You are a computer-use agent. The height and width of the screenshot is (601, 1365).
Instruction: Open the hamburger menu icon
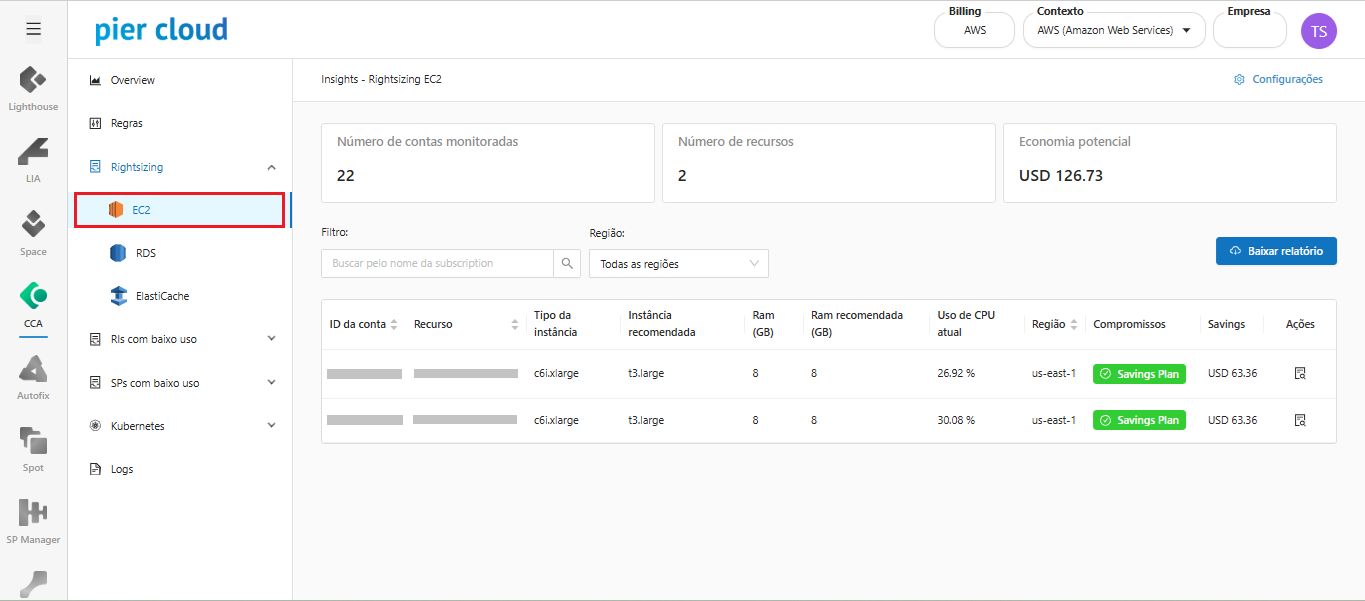pos(33,29)
